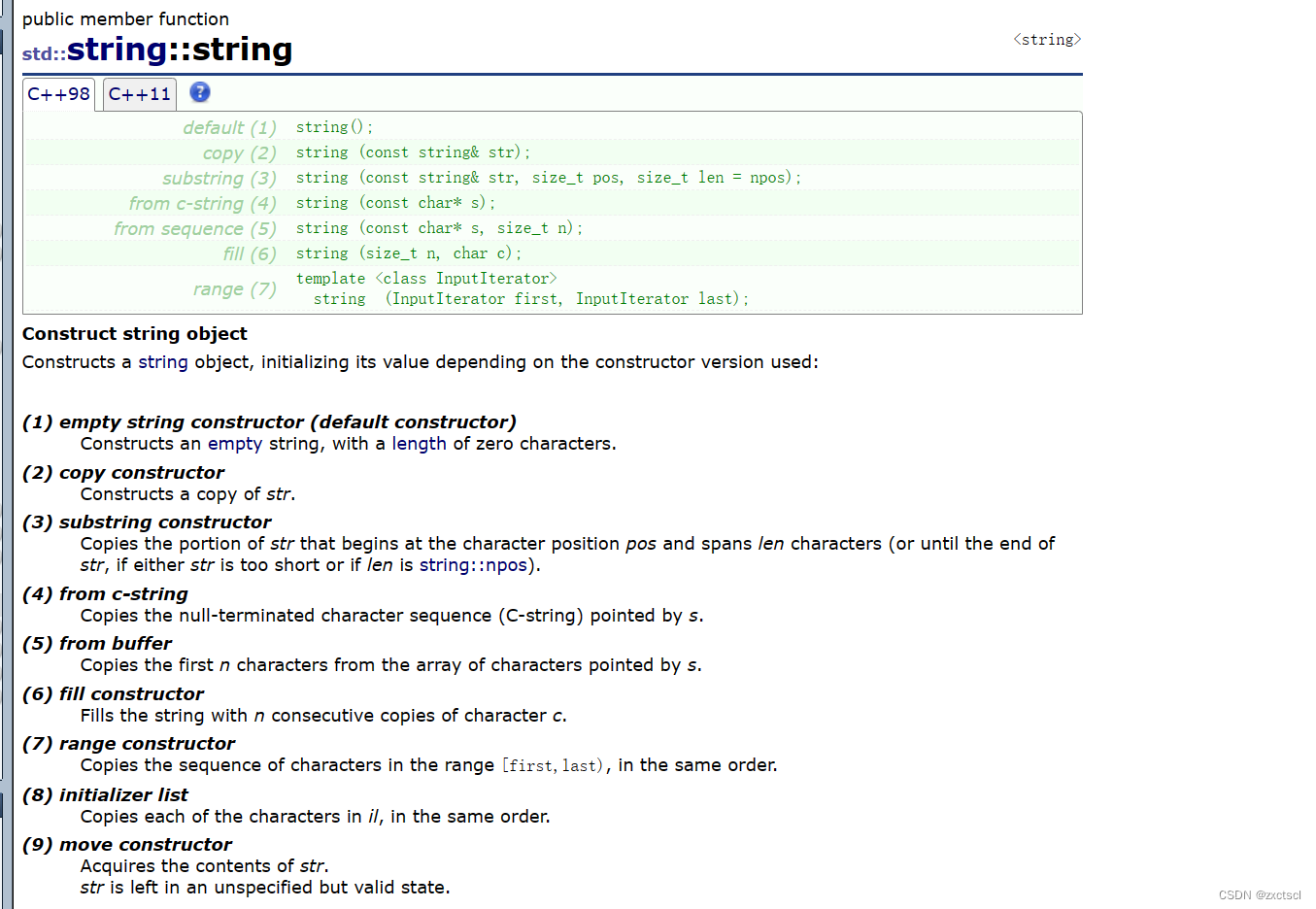
Task: Click the 'string (size_t n, char c);' prototype
Action: point(409,253)
